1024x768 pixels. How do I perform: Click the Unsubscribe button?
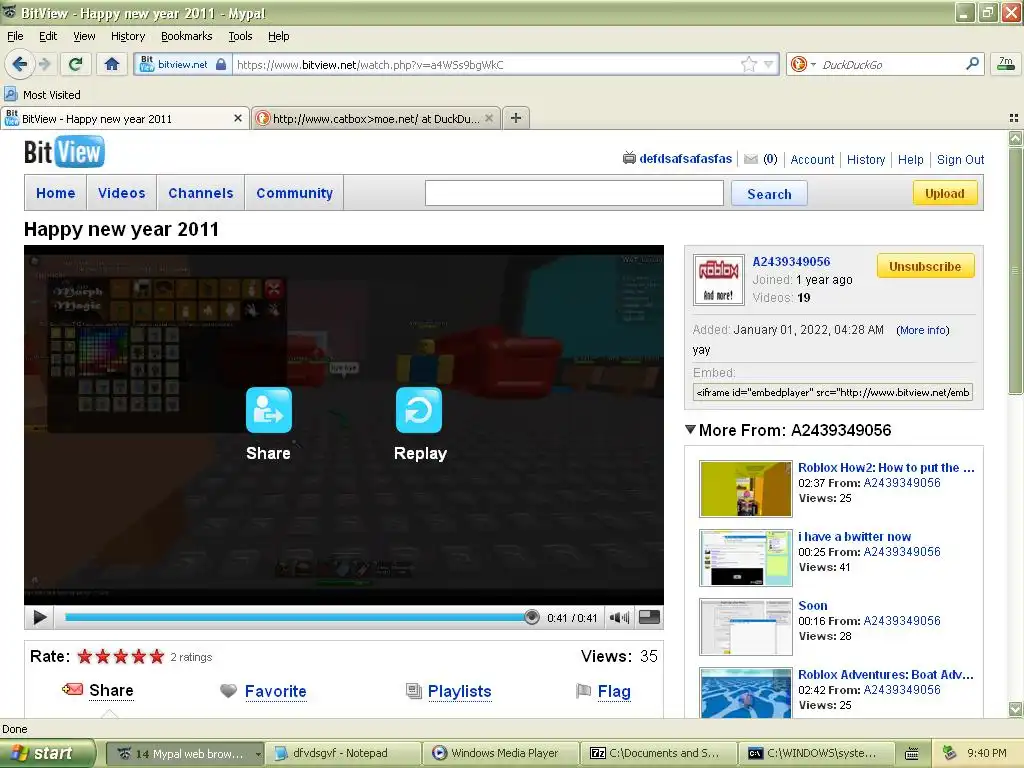pos(925,266)
